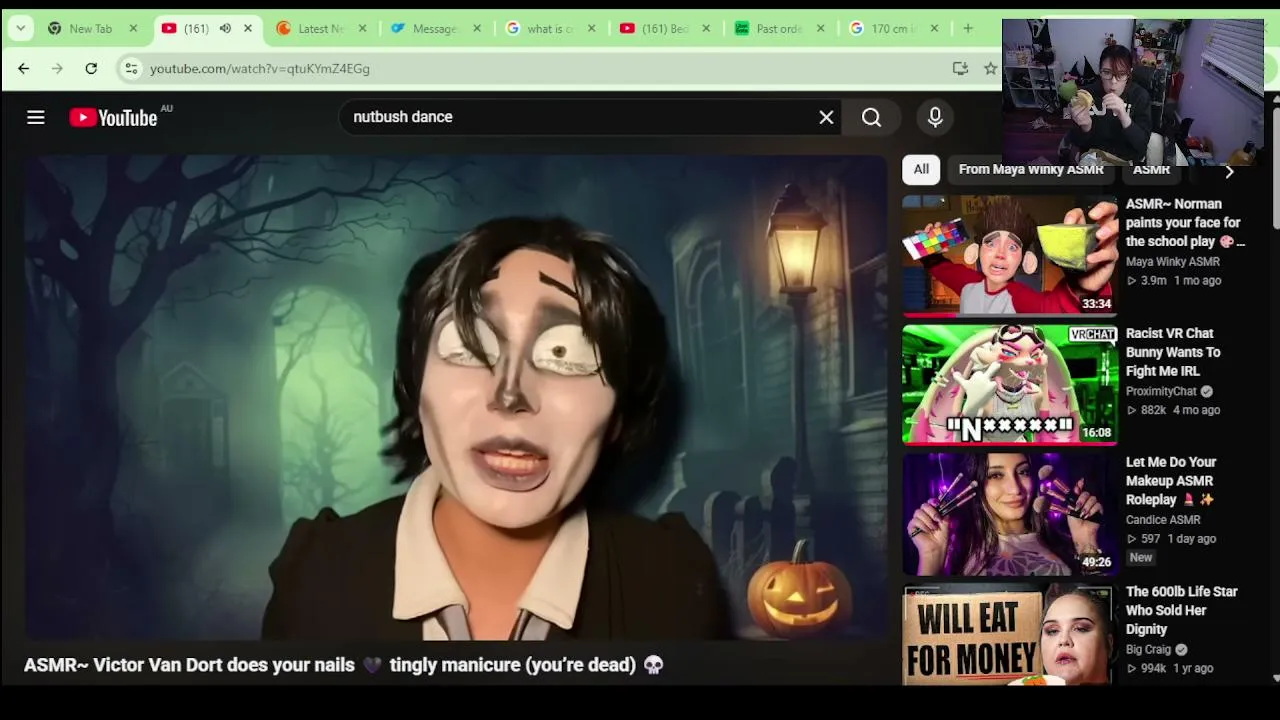Screen dimensions: 1280x720
Task: Open 'ASMR~ Norman paints your face' video title
Action: (x=1184, y=222)
